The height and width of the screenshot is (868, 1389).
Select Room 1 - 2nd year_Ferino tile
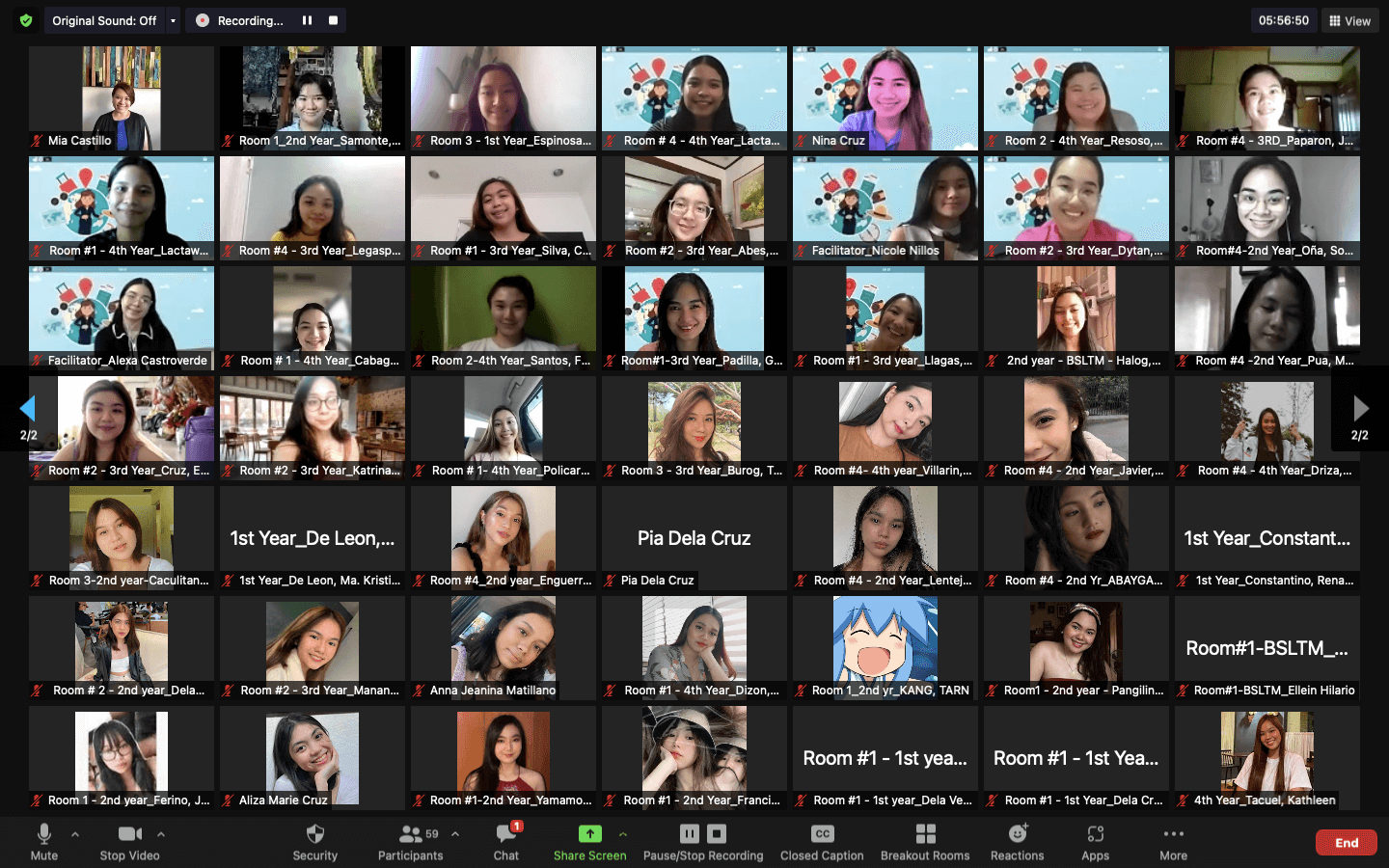[x=122, y=758]
